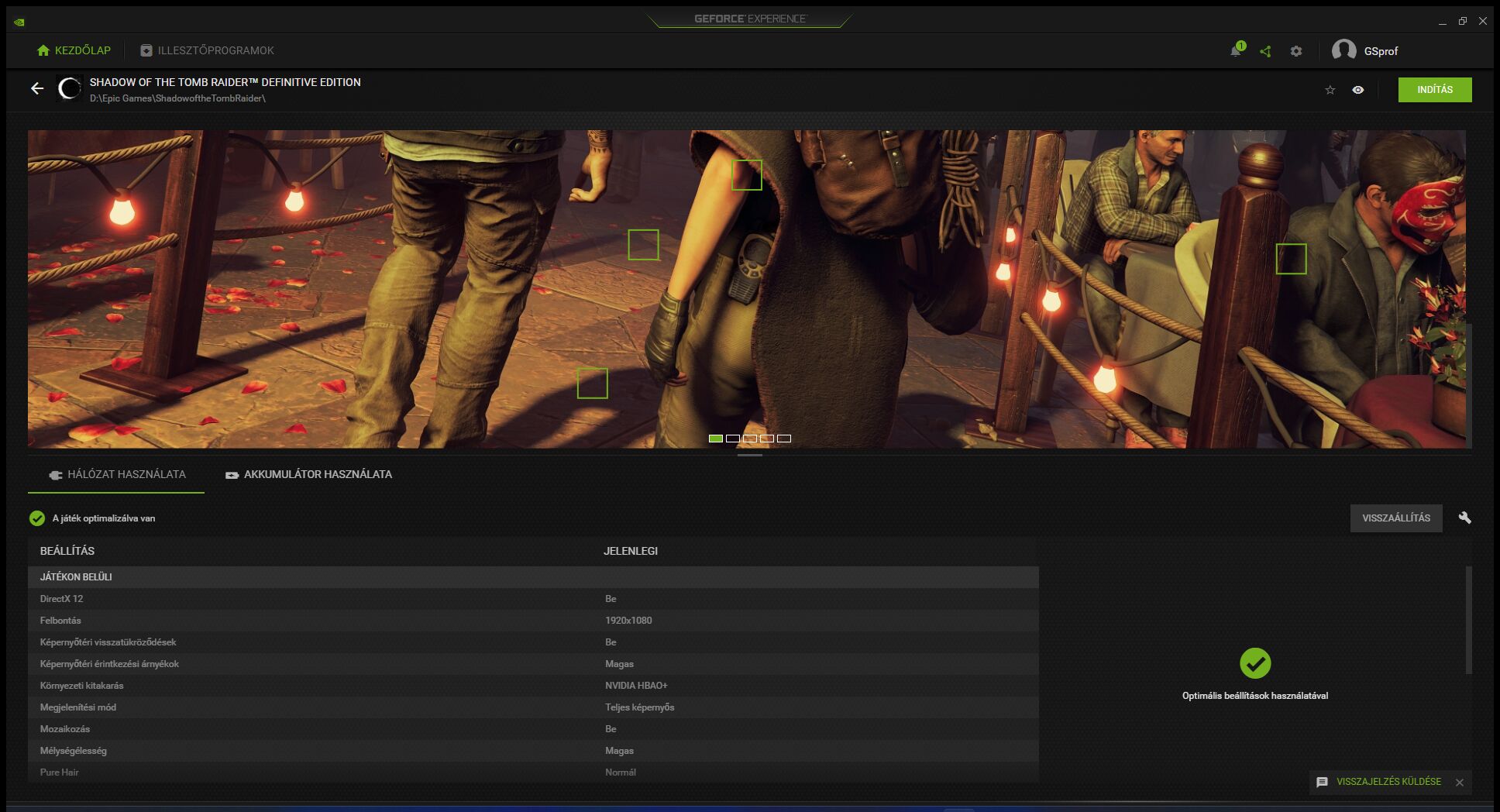Click the DirectX 12 setting row
The width and height of the screenshot is (1500, 812).
533,599
